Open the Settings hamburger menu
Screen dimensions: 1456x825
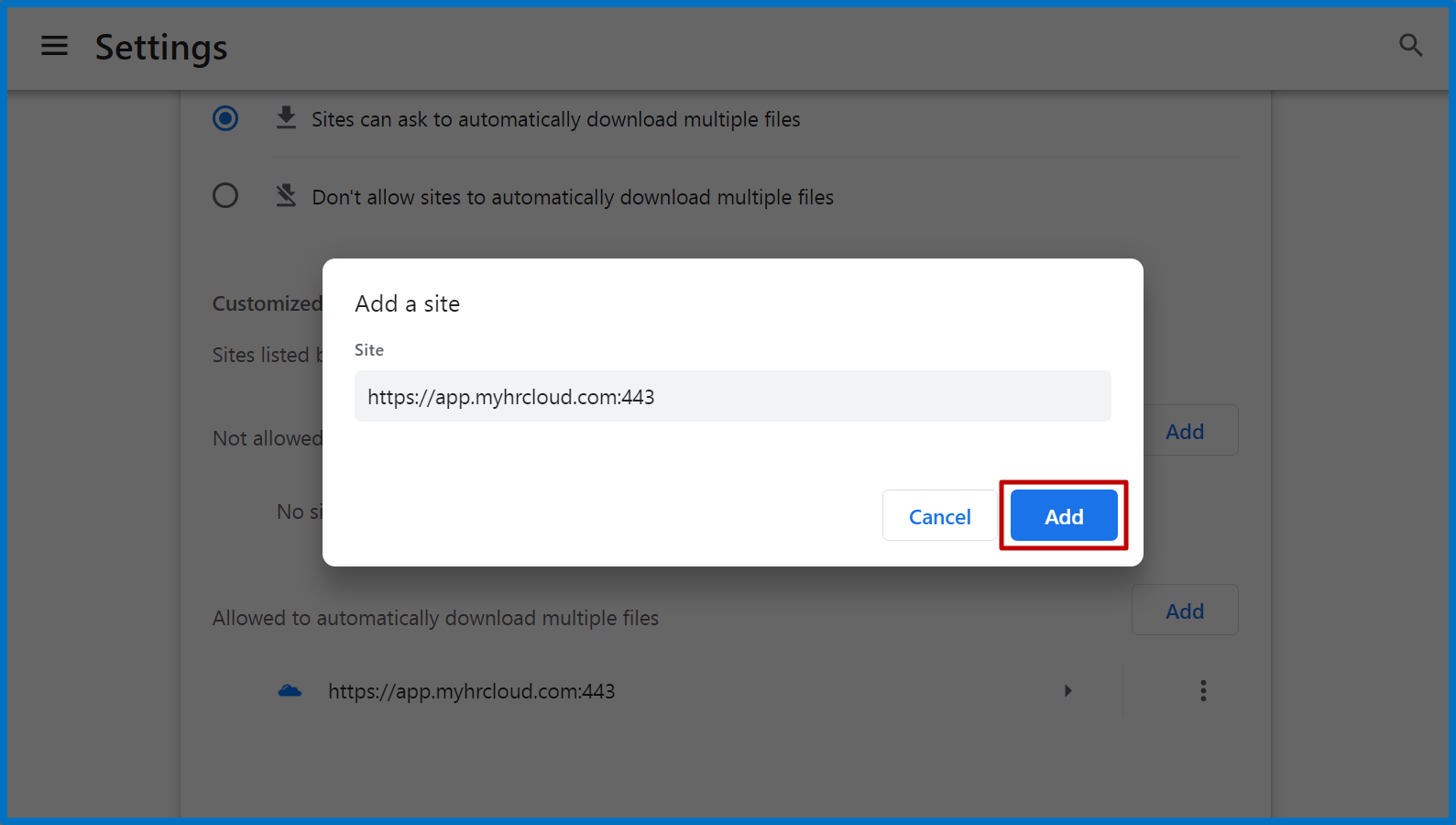[x=55, y=46]
